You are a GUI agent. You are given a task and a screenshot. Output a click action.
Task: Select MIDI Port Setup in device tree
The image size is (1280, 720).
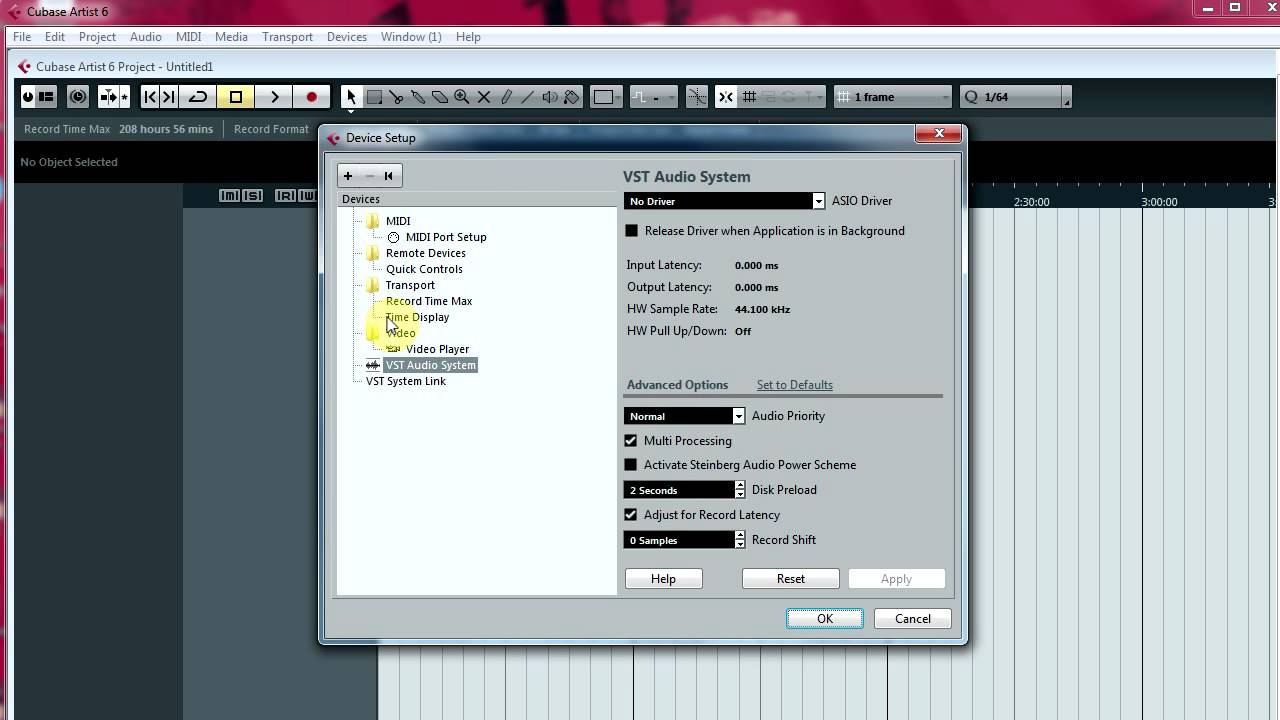pyautogui.click(x=446, y=237)
